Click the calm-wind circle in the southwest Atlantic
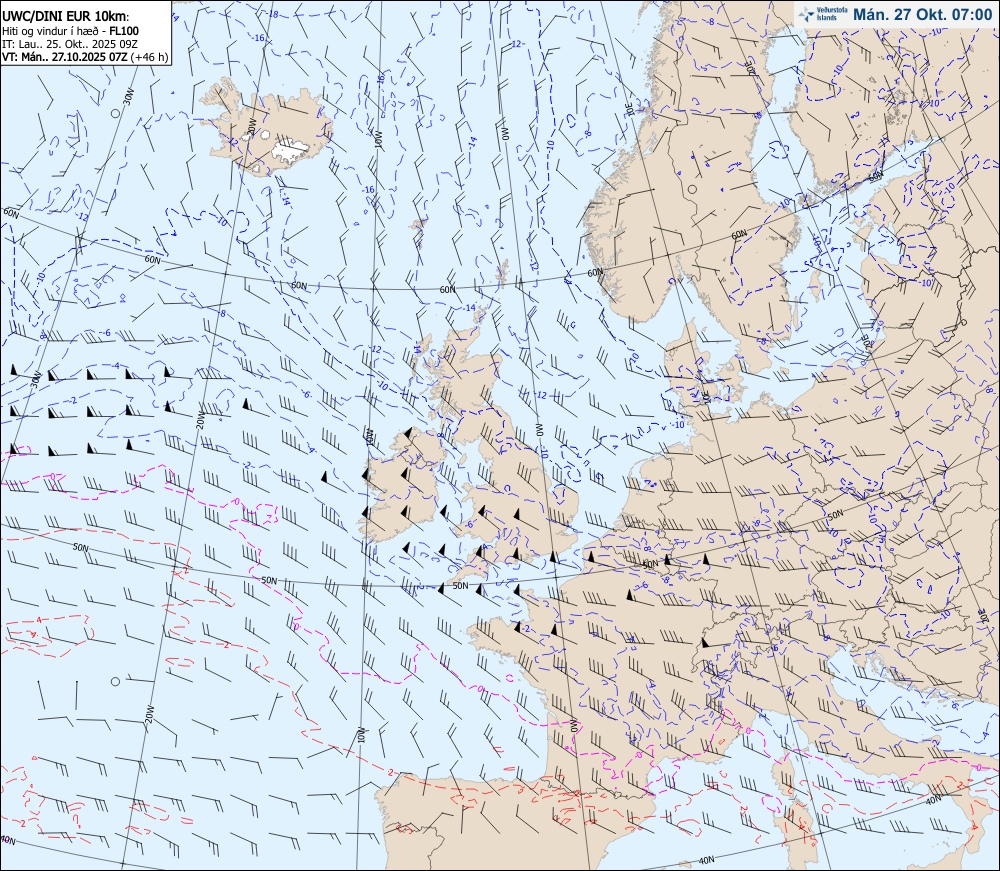 (x=115, y=682)
